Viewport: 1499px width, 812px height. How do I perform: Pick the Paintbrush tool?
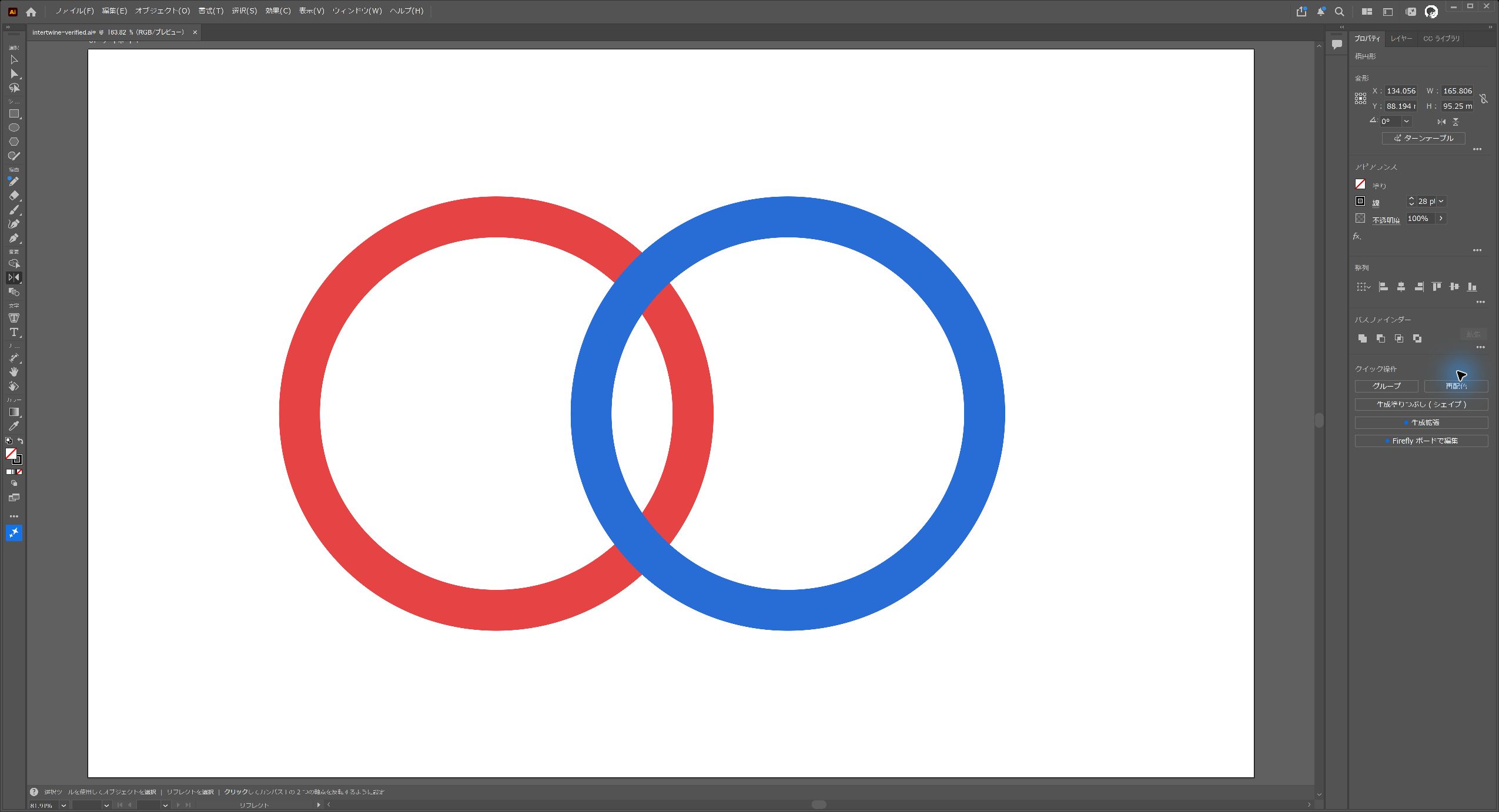pos(14,210)
